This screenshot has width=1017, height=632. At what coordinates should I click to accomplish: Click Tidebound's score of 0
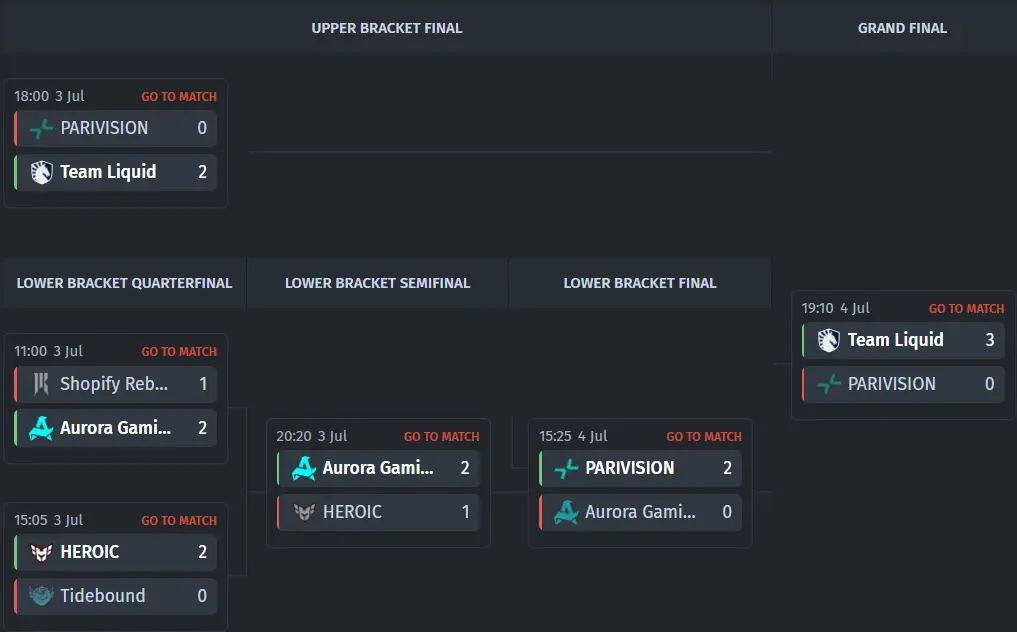pyautogui.click(x=202, y=596)
